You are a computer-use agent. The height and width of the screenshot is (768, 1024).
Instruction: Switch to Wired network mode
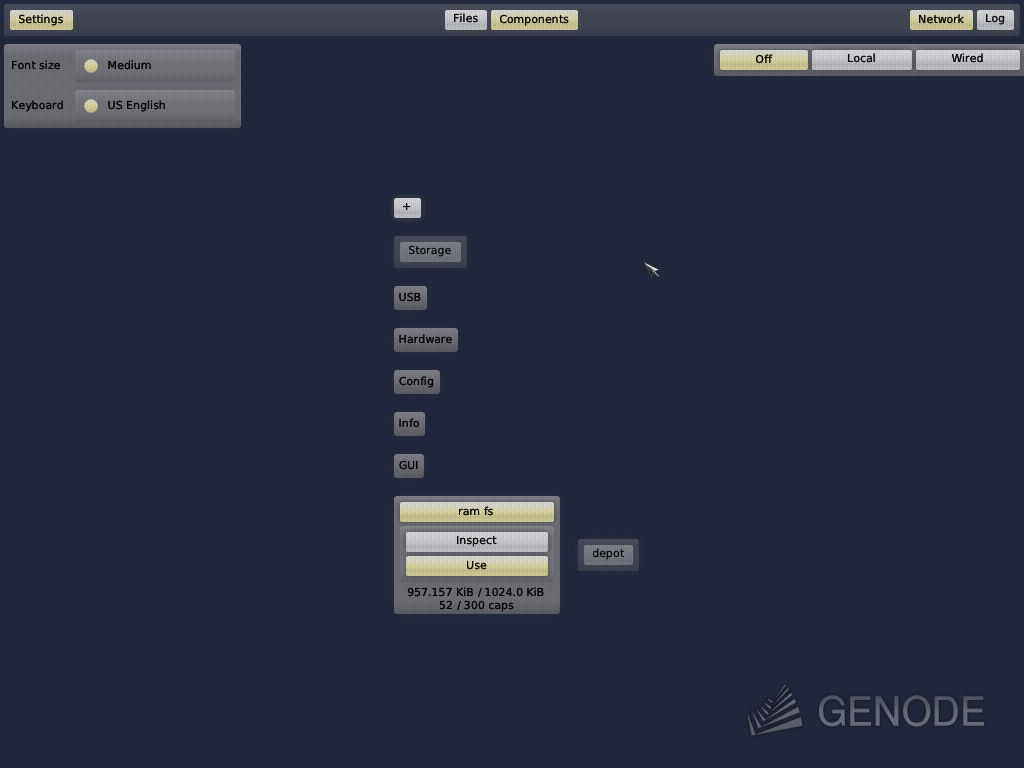tap(967, 59)
